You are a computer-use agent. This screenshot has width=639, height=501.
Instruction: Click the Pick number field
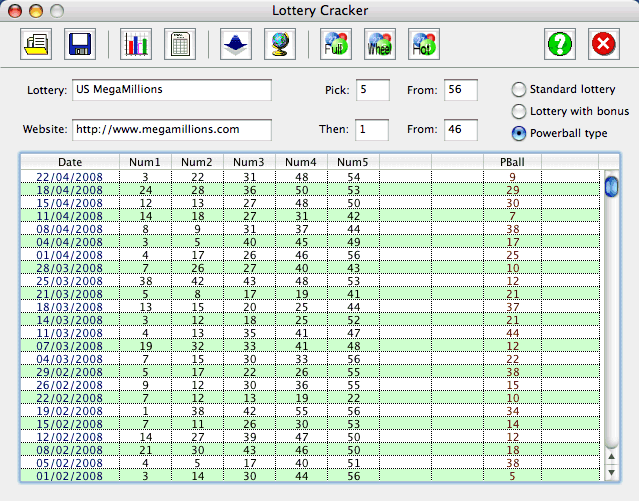click(372, 90)
